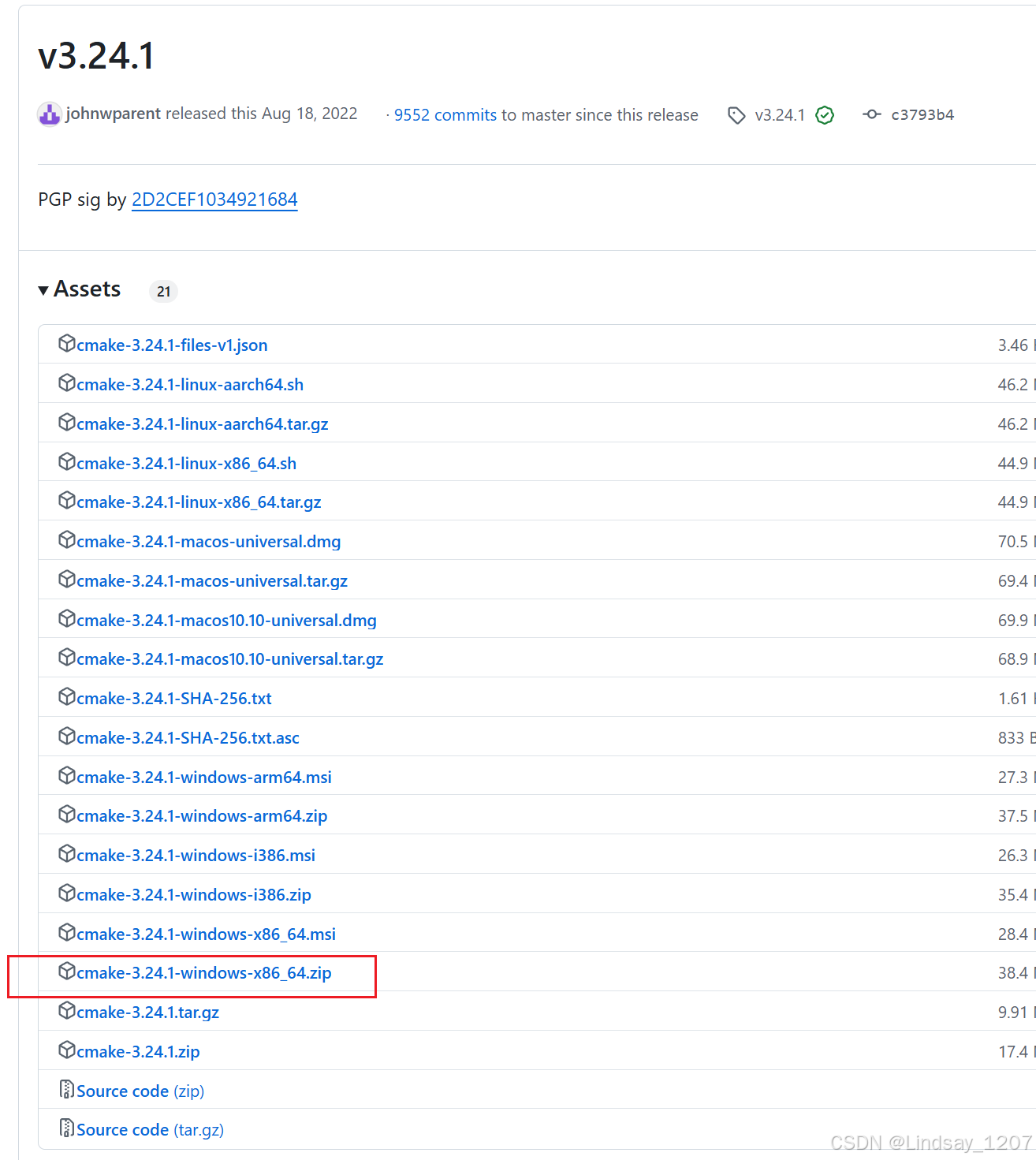The height and width of the screenshot is (1160, 1036).
Task: Click the johnwparent avatar icon
Action: [49, 114]
